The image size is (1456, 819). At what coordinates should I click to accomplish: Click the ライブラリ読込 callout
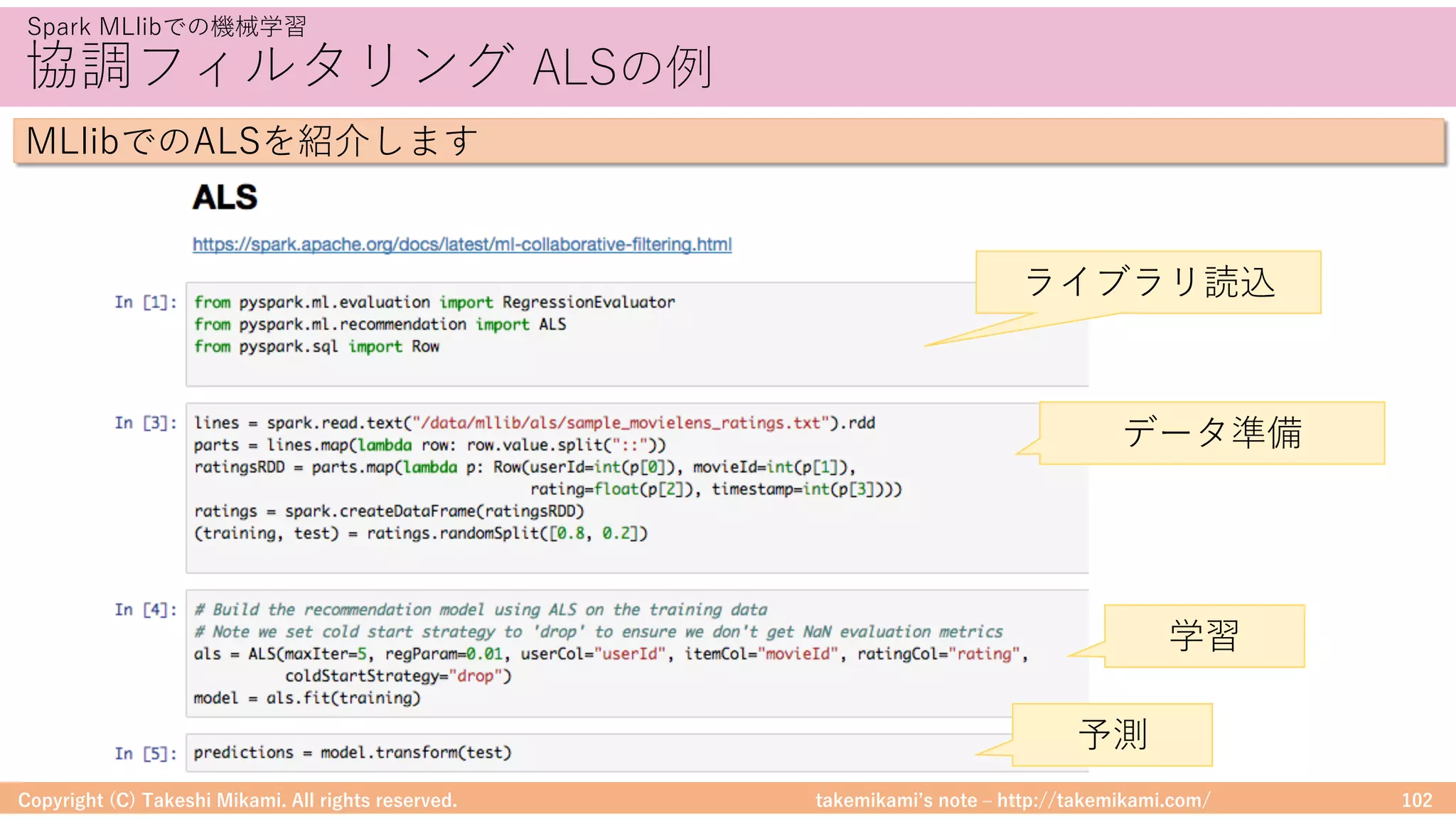pos(1148,282)
